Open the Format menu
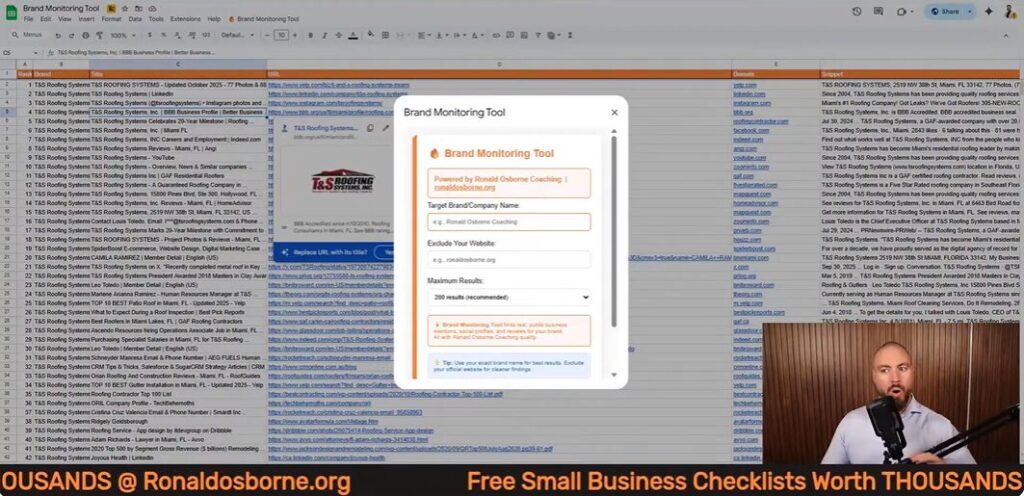1024x496 pixels. click(111, 19)
